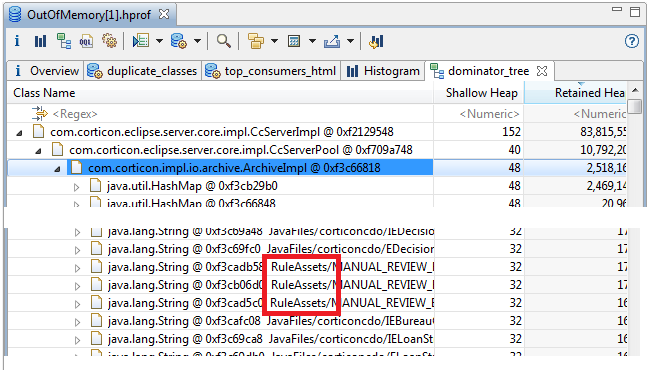Sort by the Shallow Heap column header
The height and width of the screenshot is (372, 649).
pos(479,93)
